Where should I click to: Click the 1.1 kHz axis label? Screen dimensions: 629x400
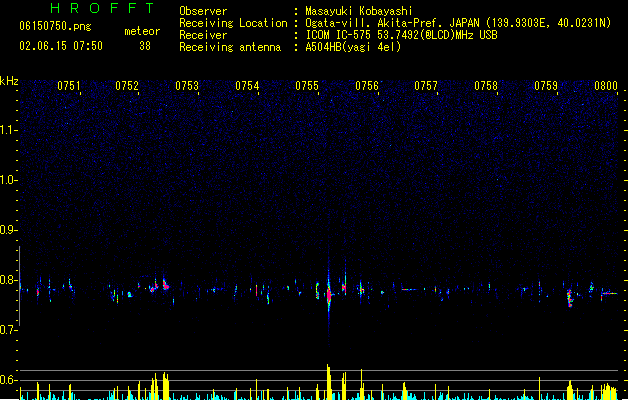point(8,130)
